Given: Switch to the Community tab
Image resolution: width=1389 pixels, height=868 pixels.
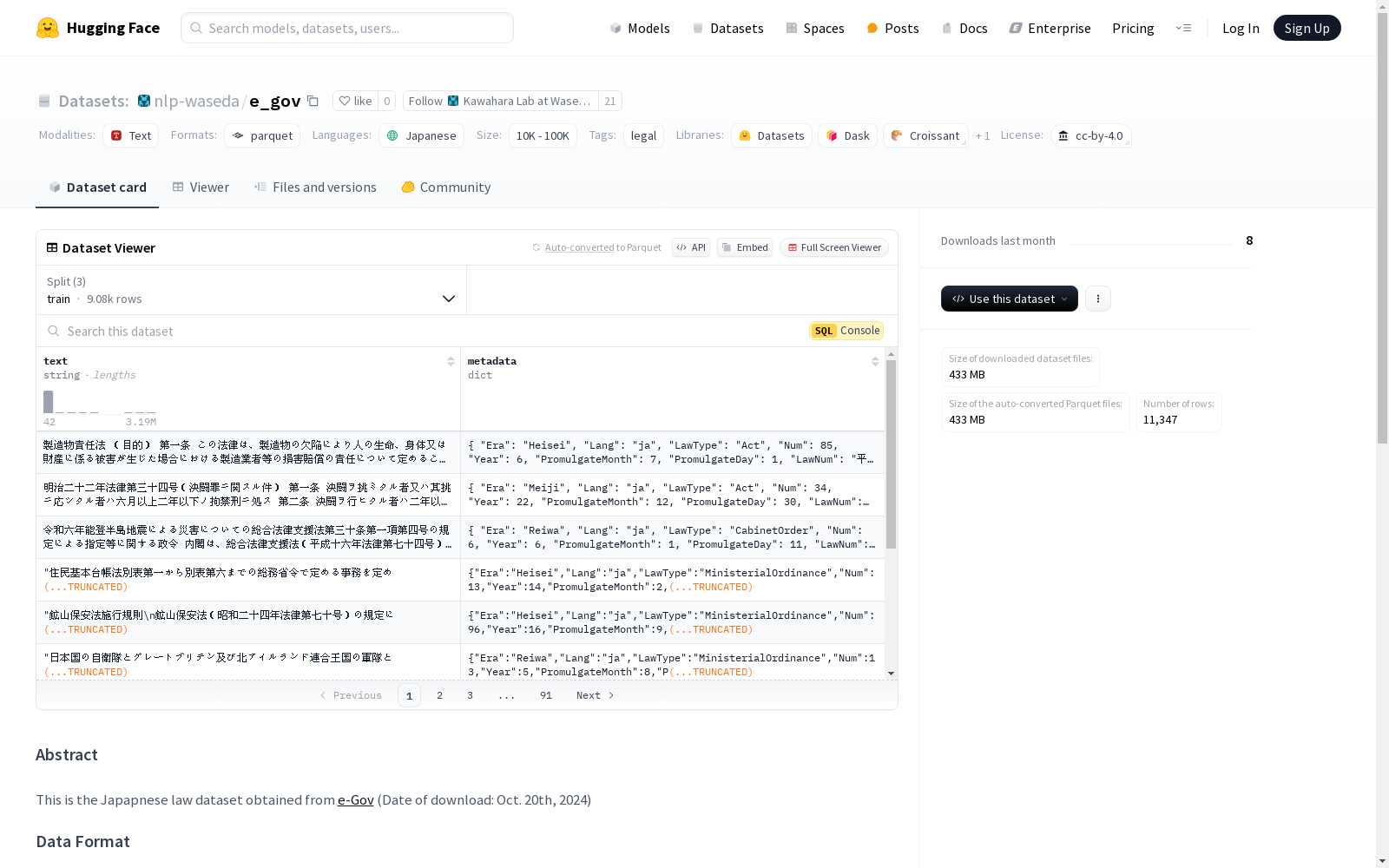Looking at the screenshot, I should point(446,187).
